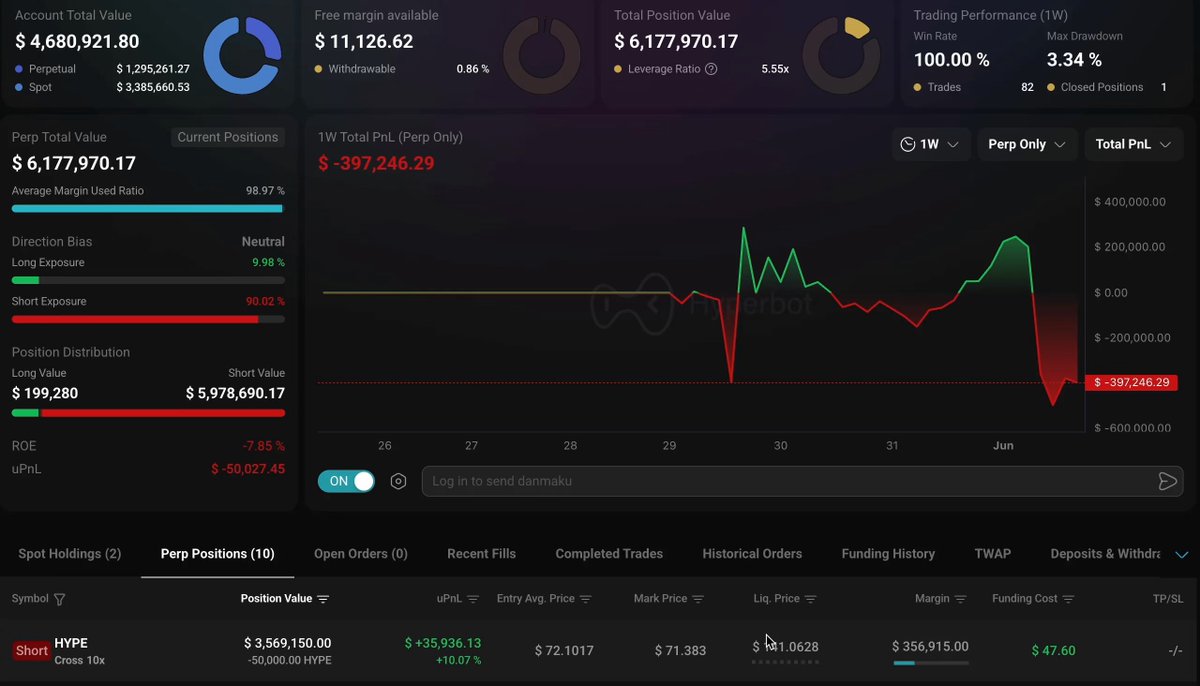This screenshot has height=686, width=1200.
Task: Sort by Funding Cost column icon
Action: click(1069, 599)
